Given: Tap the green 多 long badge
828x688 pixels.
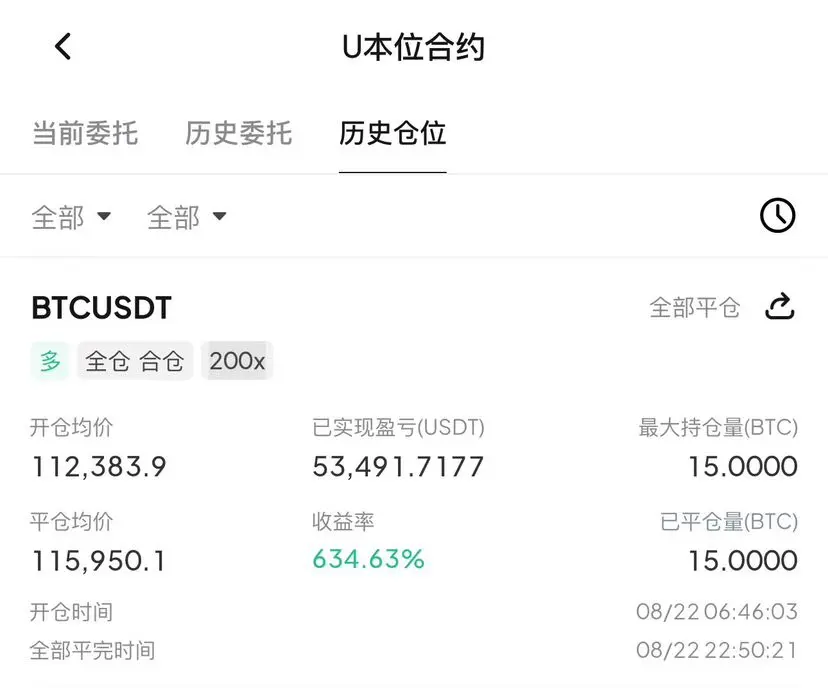Looking at the screenshot, I should point(50,361).
